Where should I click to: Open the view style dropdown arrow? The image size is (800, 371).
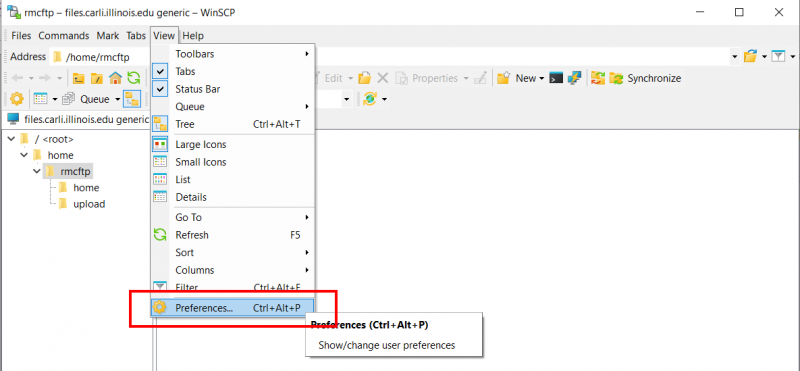click(x=54, y=100)
